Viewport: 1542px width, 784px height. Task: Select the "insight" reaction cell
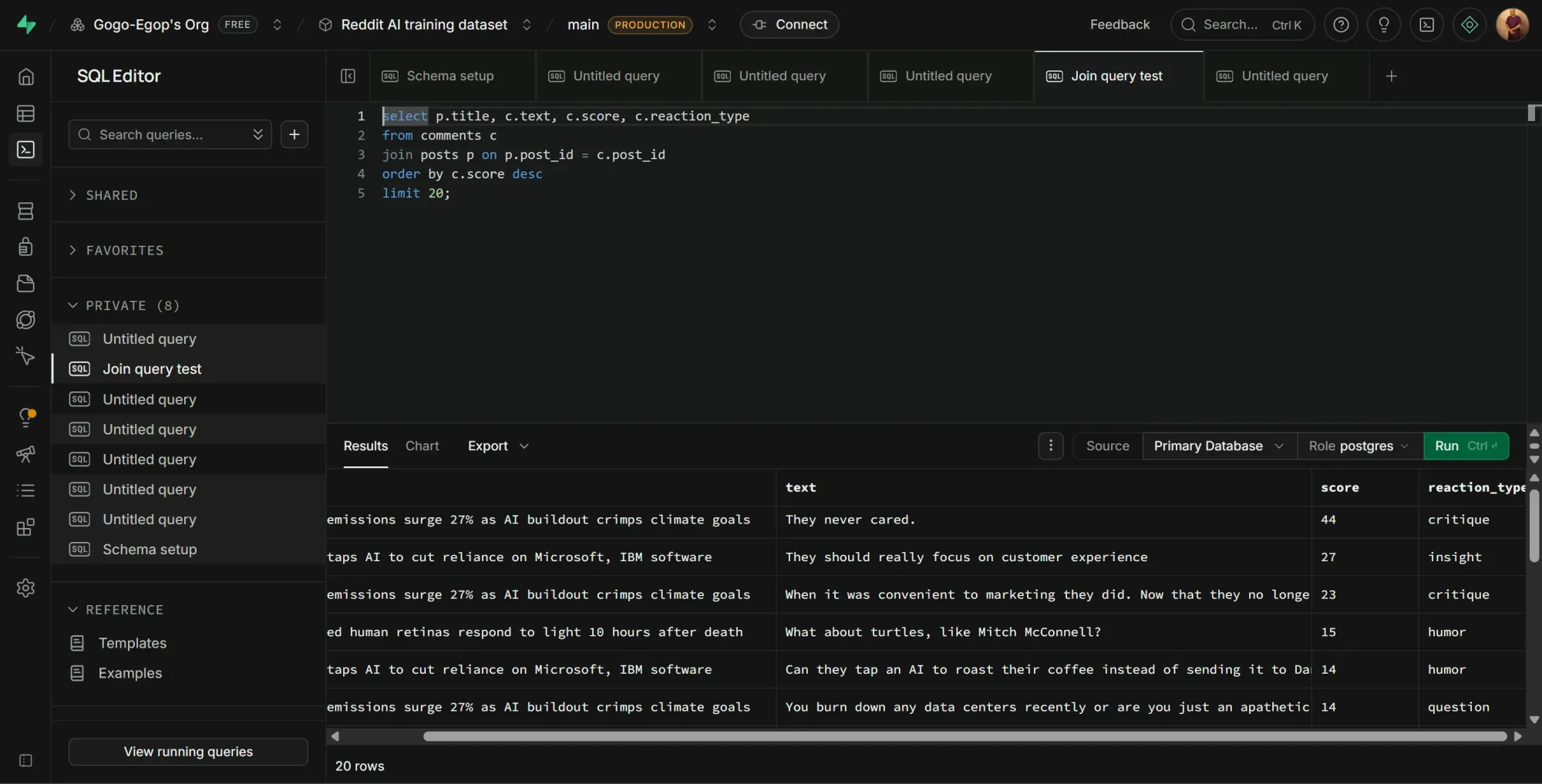point(1472,557)
